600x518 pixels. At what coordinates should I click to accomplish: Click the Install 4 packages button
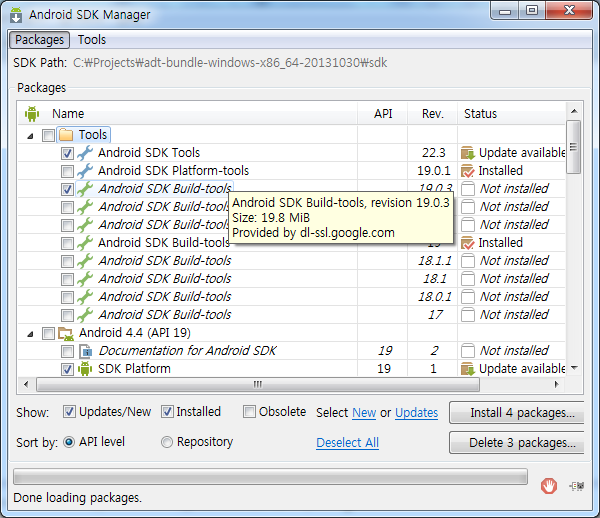[517, 412]
